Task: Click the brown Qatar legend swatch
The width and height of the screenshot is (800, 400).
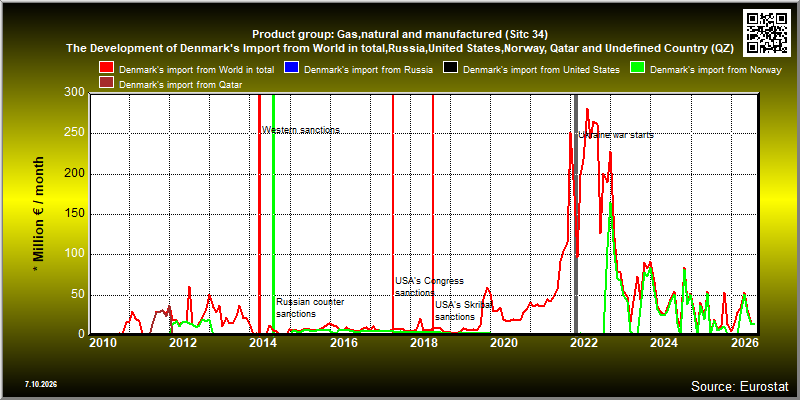Action: tap(107, 84)
